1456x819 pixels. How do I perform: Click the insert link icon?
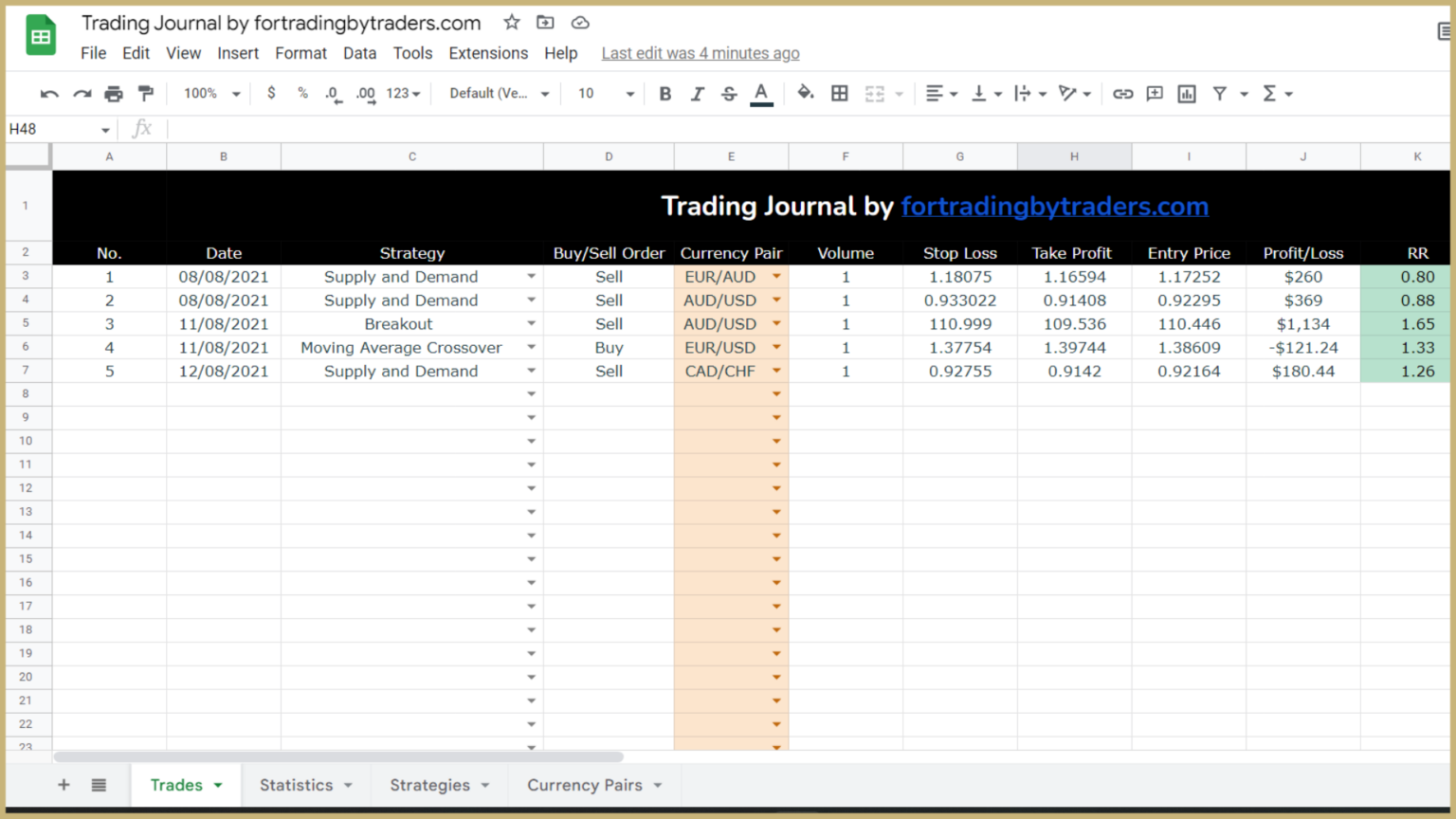tap(1123, 93)
